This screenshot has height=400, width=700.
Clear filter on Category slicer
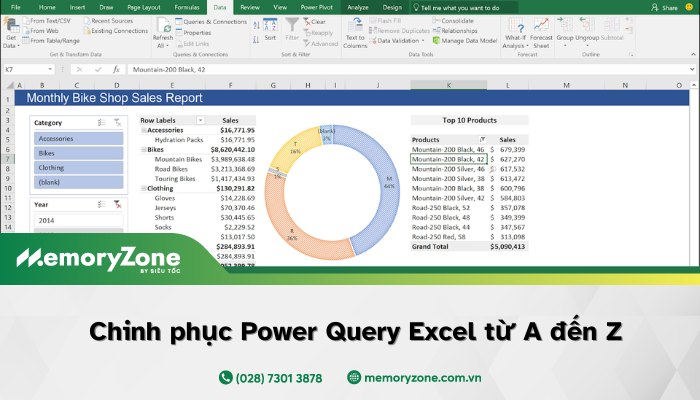117,122
